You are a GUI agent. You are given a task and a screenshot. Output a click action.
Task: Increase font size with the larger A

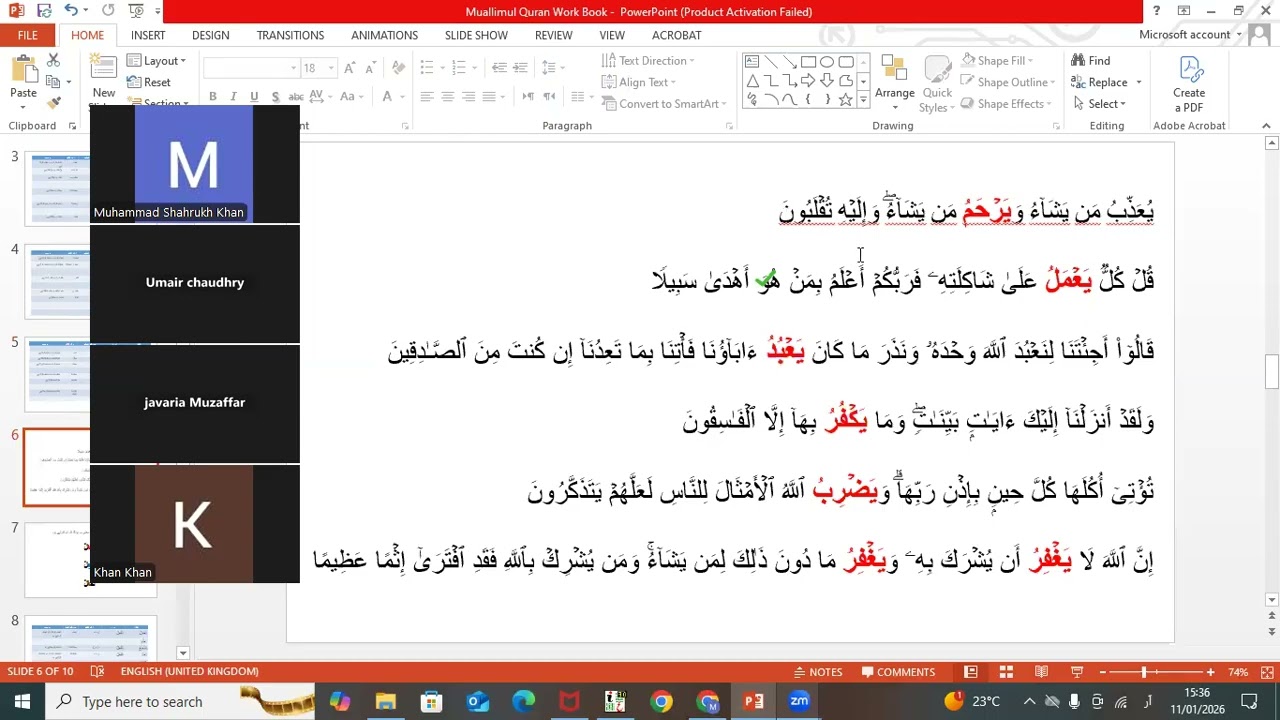(x=349, y=68)
